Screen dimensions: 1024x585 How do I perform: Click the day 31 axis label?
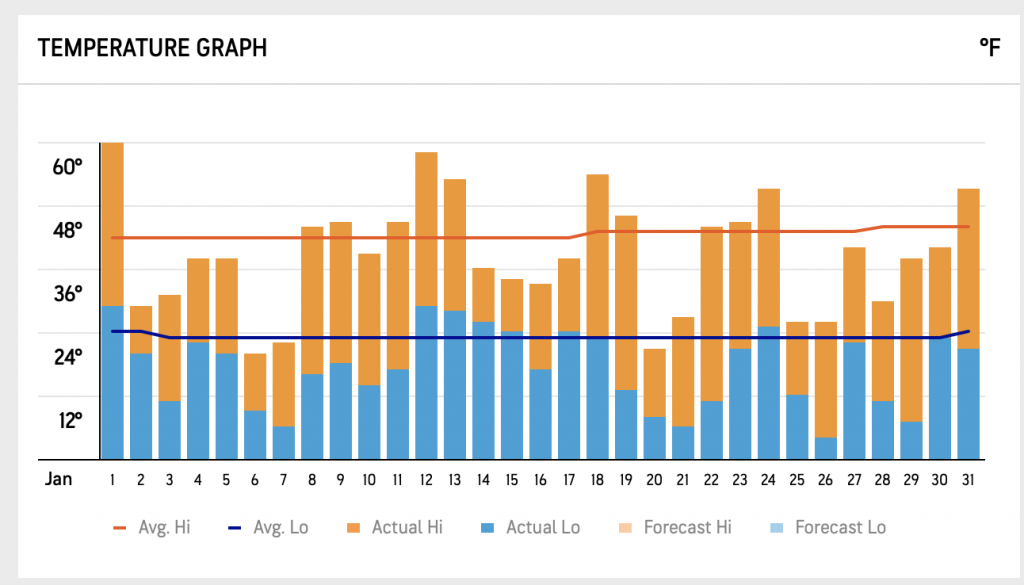[968, 480]
